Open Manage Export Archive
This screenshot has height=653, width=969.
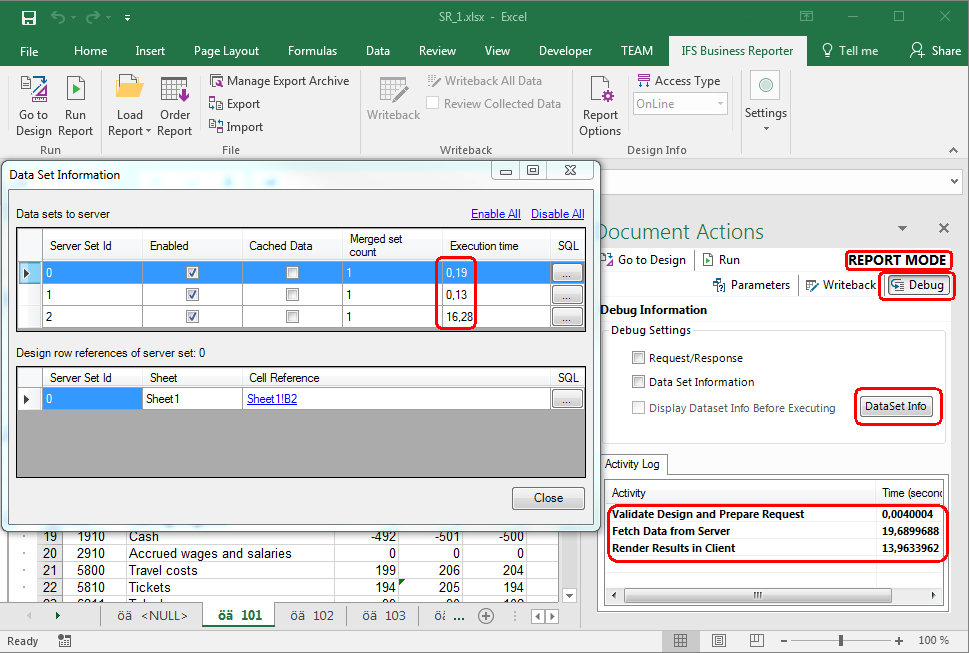tap(279, 81)
